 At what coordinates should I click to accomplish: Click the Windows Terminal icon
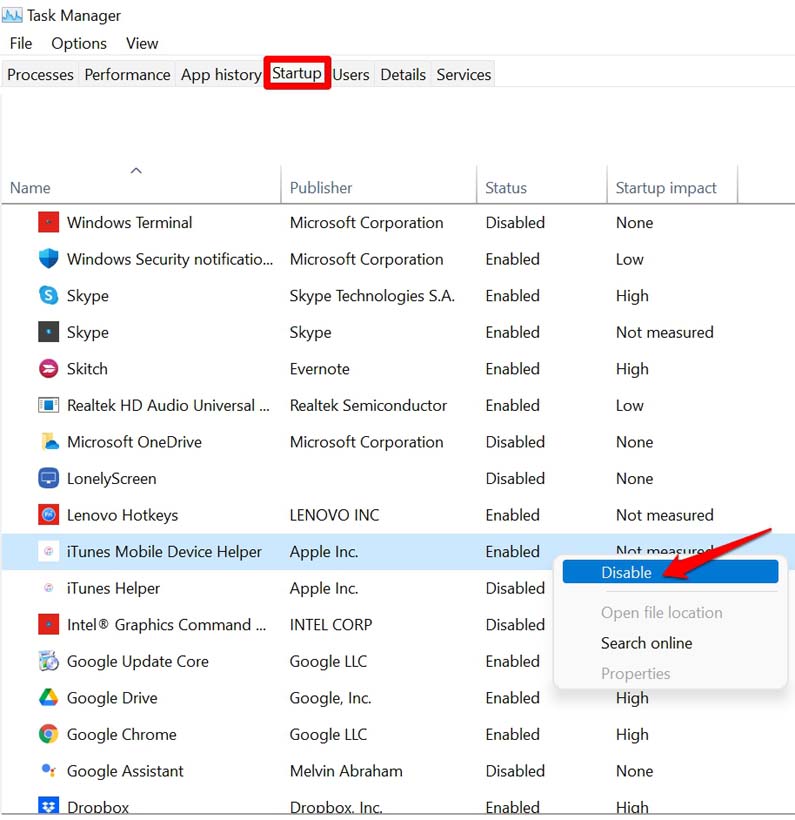[48, 222]
